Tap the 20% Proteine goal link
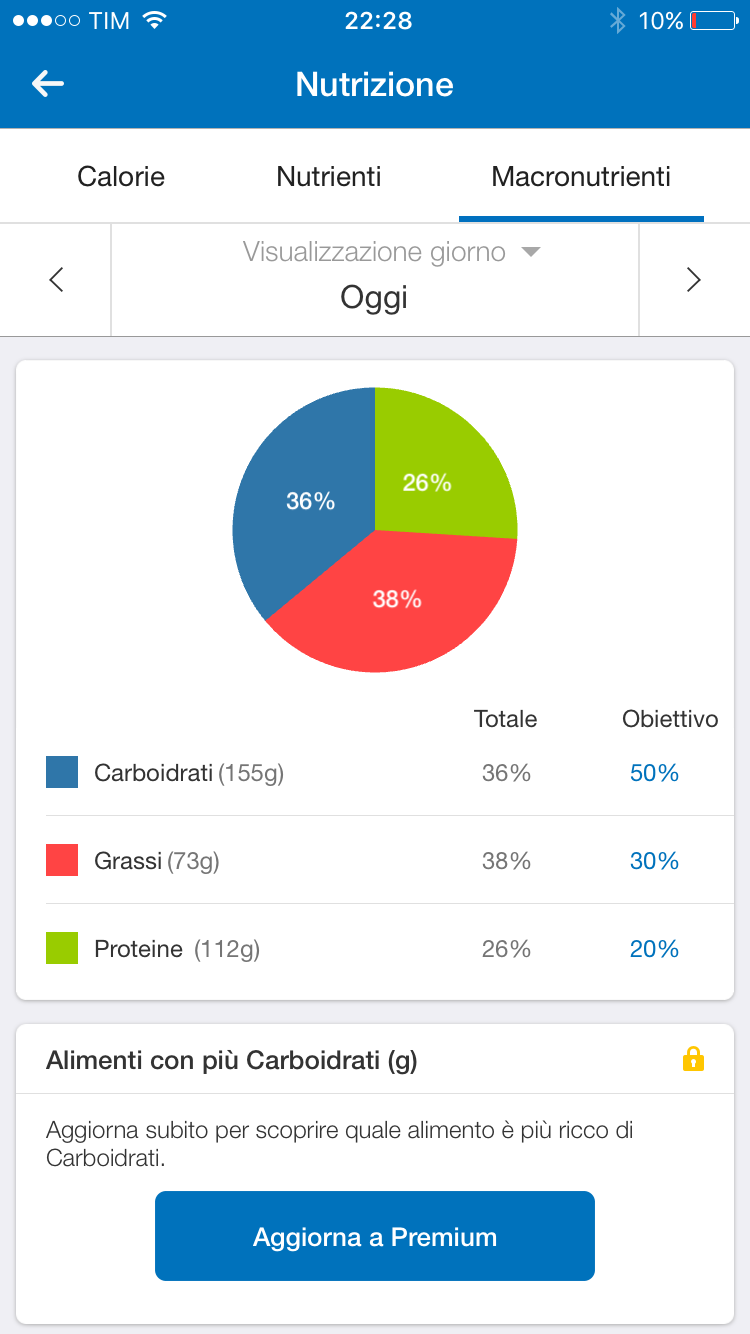 [x=654, y=949]
